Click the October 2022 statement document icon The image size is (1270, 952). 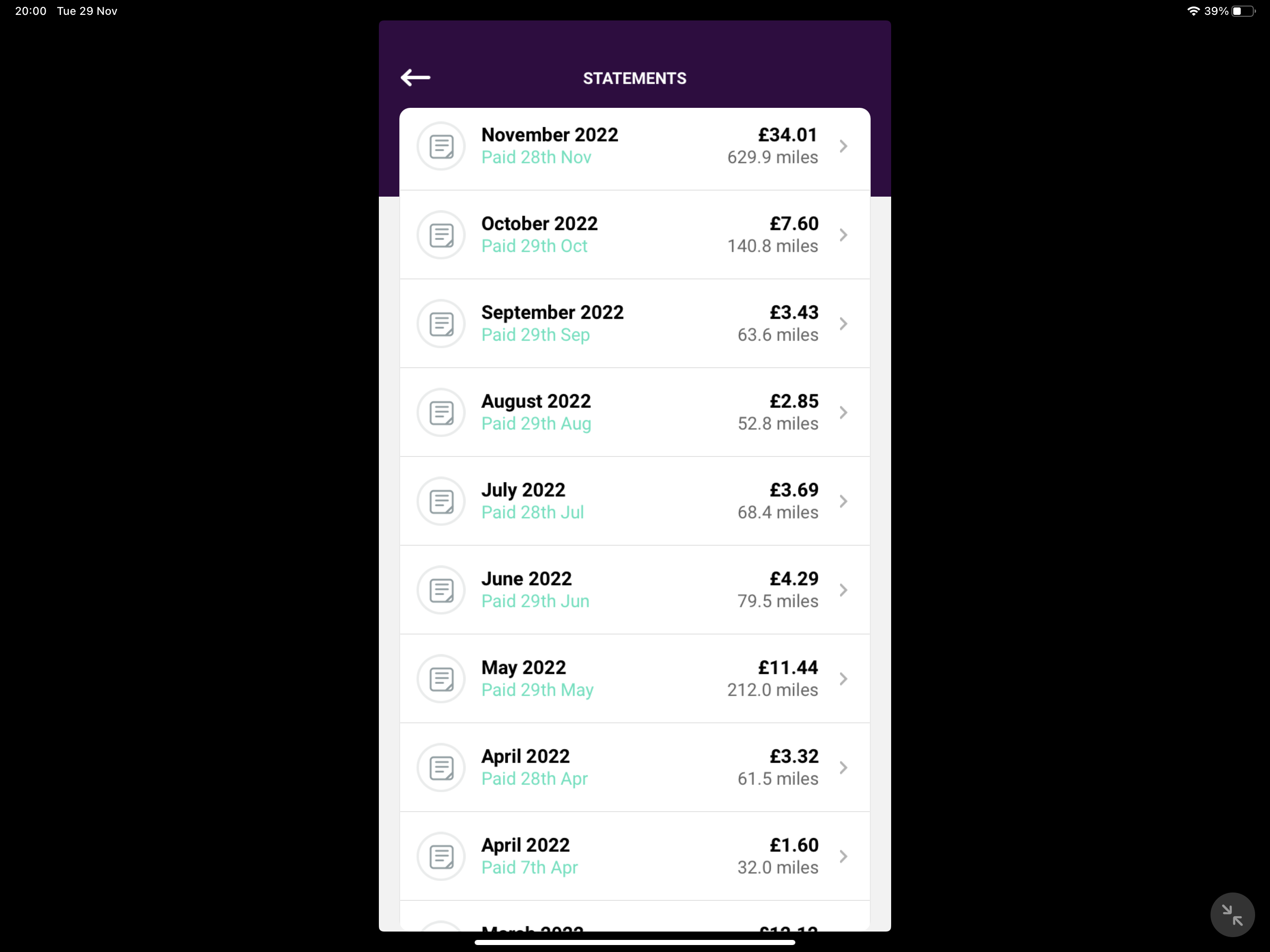pyautogui.click(x=441, y=235)
